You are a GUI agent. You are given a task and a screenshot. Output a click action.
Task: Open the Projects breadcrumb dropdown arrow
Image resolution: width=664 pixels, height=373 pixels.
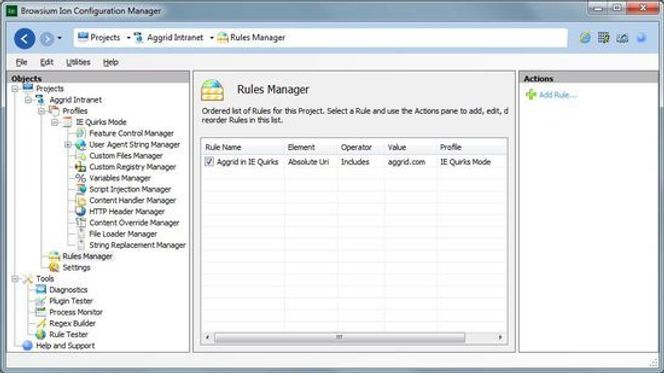click(128, 38)
